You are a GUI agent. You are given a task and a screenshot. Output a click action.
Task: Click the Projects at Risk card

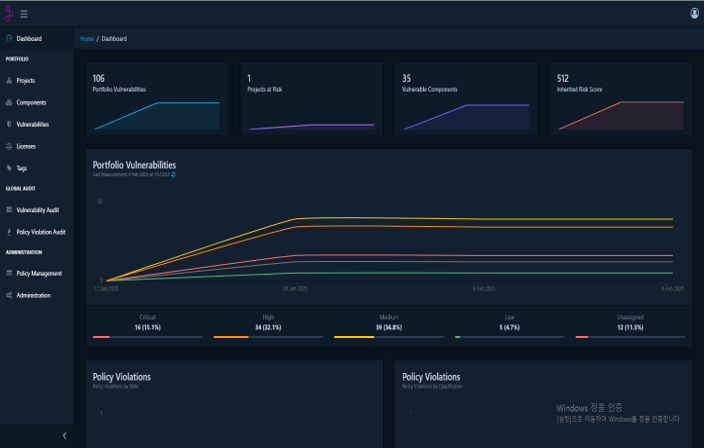click(x=311, y=99)
